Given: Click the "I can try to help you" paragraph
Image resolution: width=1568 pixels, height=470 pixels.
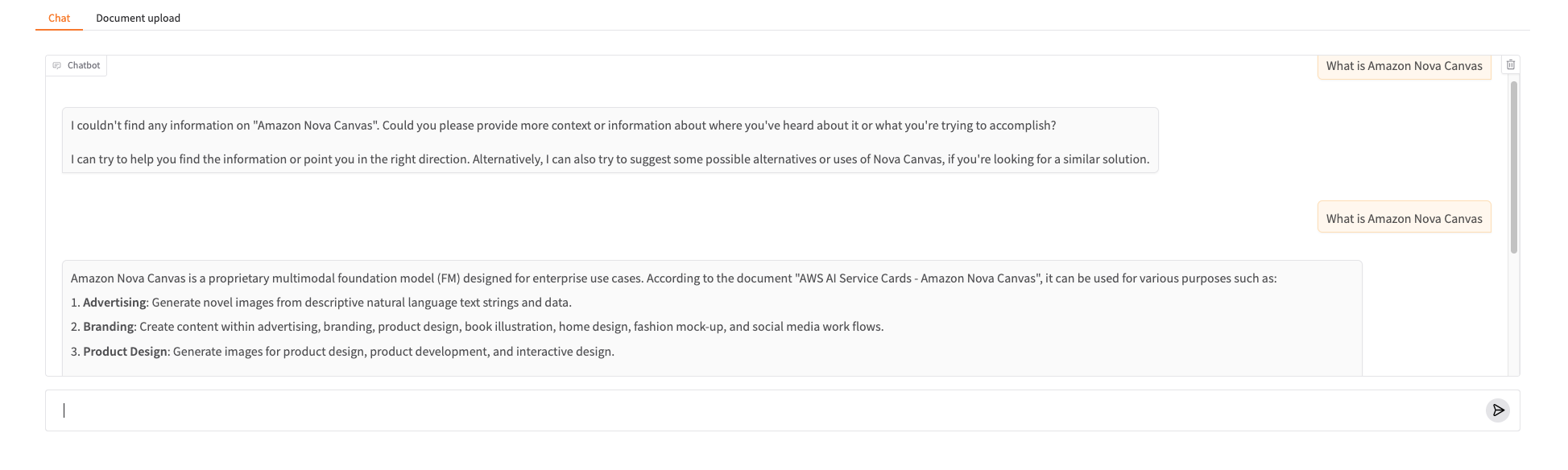Looking at the screenshot, I should click(610, 159).
